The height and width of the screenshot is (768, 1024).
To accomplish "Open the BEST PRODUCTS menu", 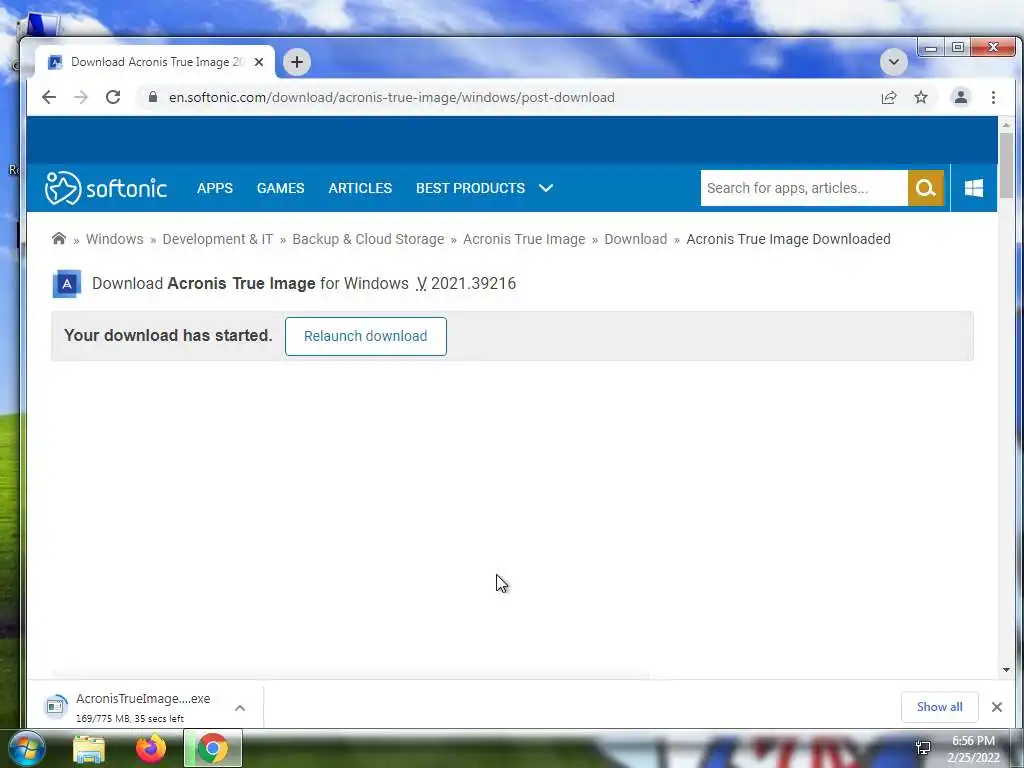I will click(x=470, y=188).
